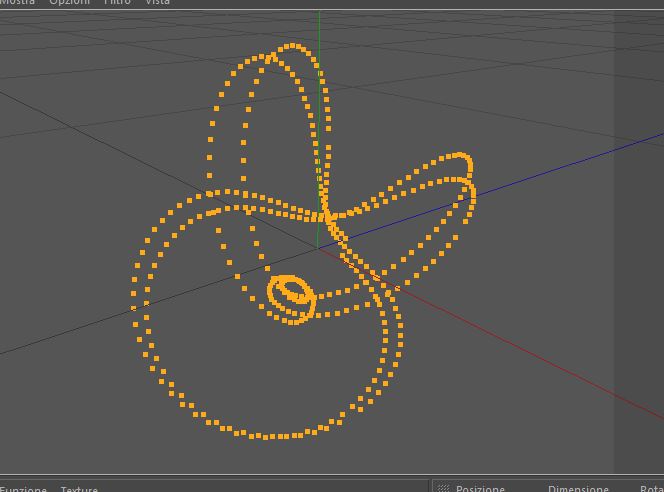Click the Posizione column label
The height and width of the screenshot is (492, 664).
click(480, 489)
